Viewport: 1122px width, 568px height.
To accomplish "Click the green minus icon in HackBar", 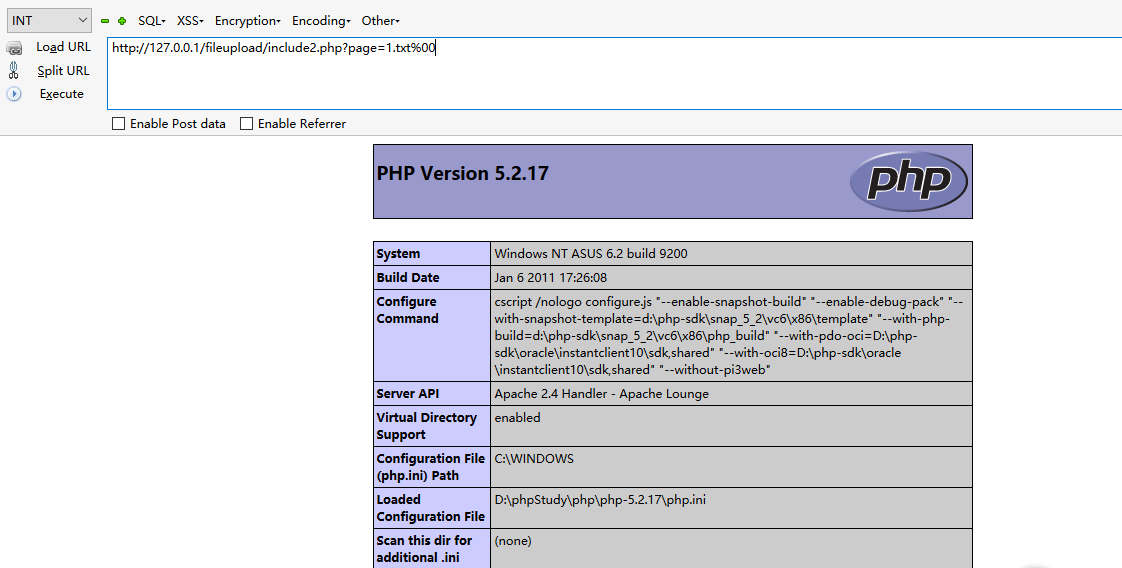I will pyautogui.click(x=105, y=21).
